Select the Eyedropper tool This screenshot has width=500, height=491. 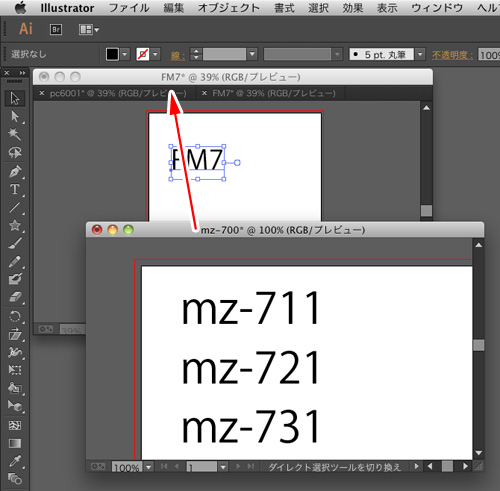15,461
